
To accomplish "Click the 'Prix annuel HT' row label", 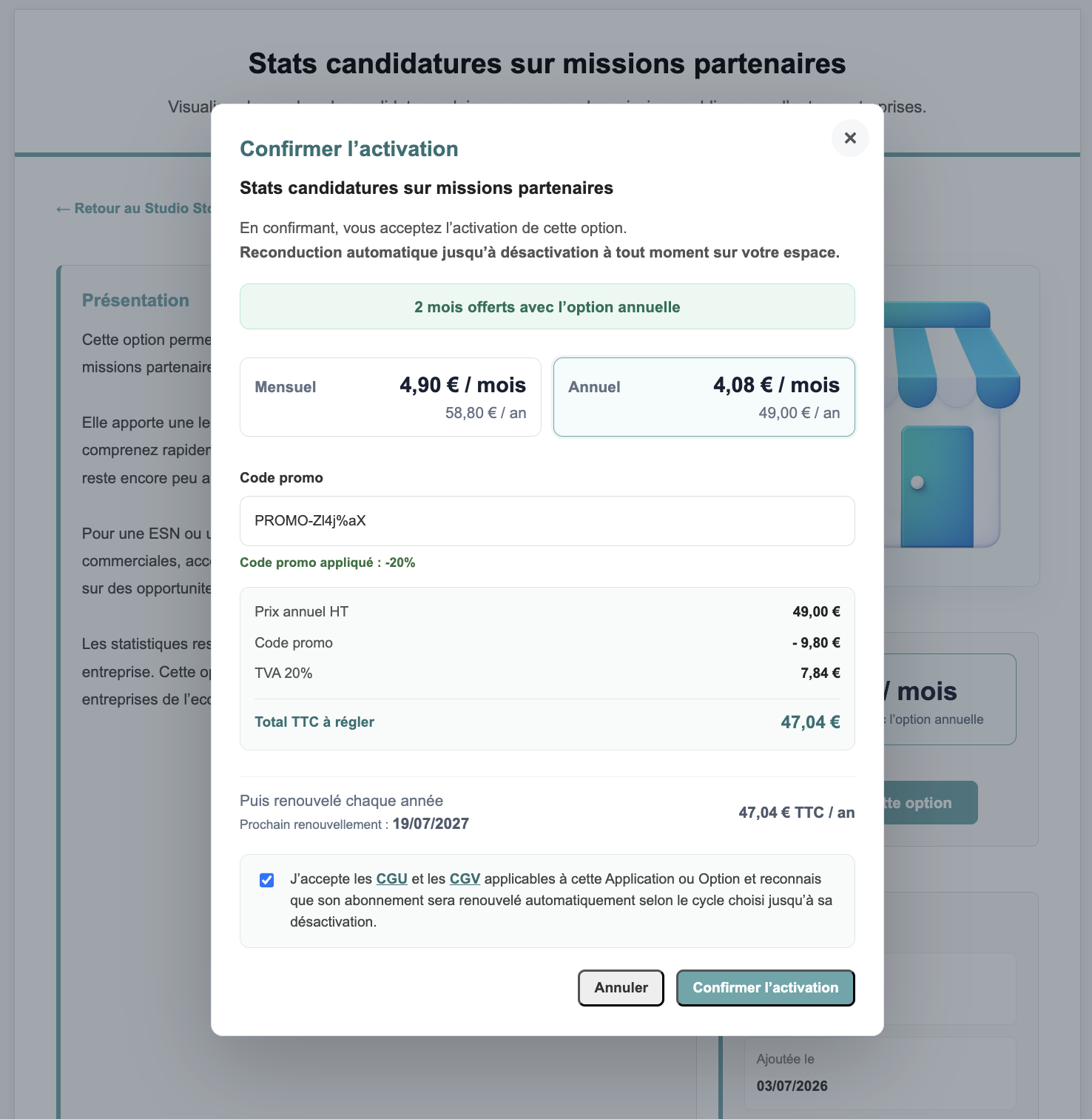I will pos(302,612).
